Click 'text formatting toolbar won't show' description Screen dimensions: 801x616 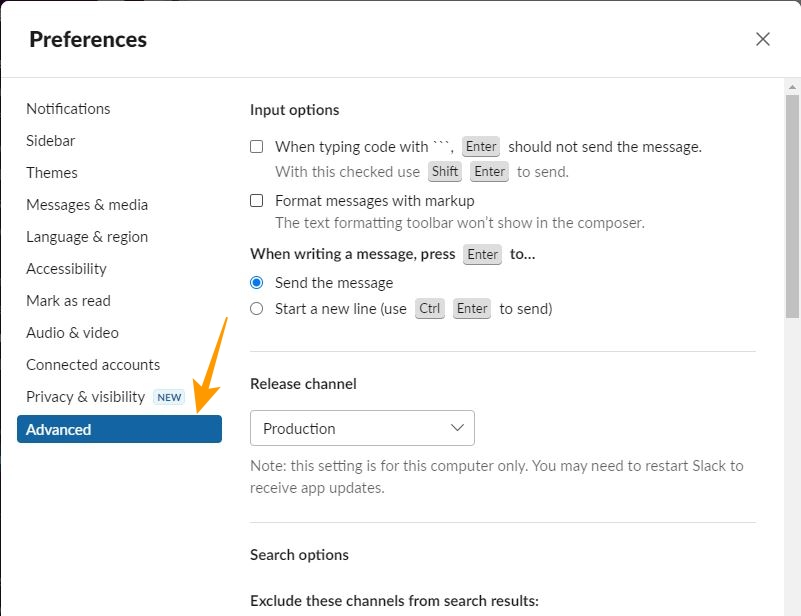(460, 223)
